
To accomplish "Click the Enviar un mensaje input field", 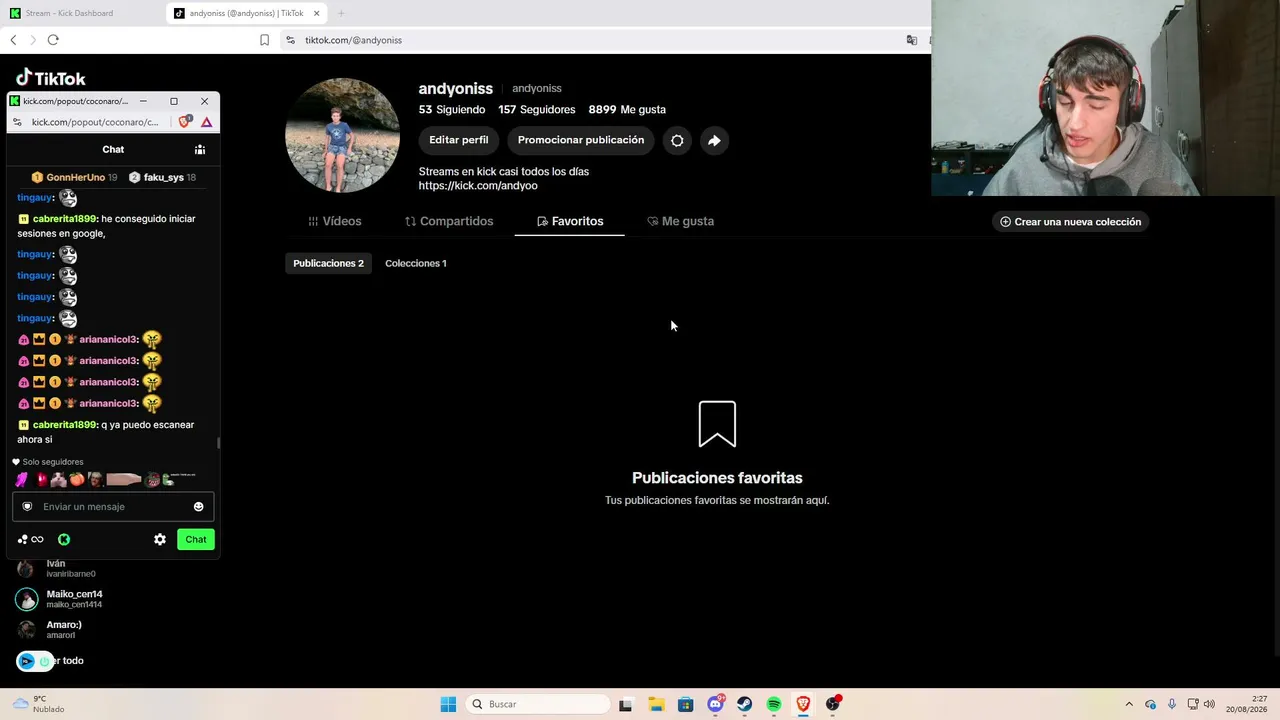I will point(113,507).
